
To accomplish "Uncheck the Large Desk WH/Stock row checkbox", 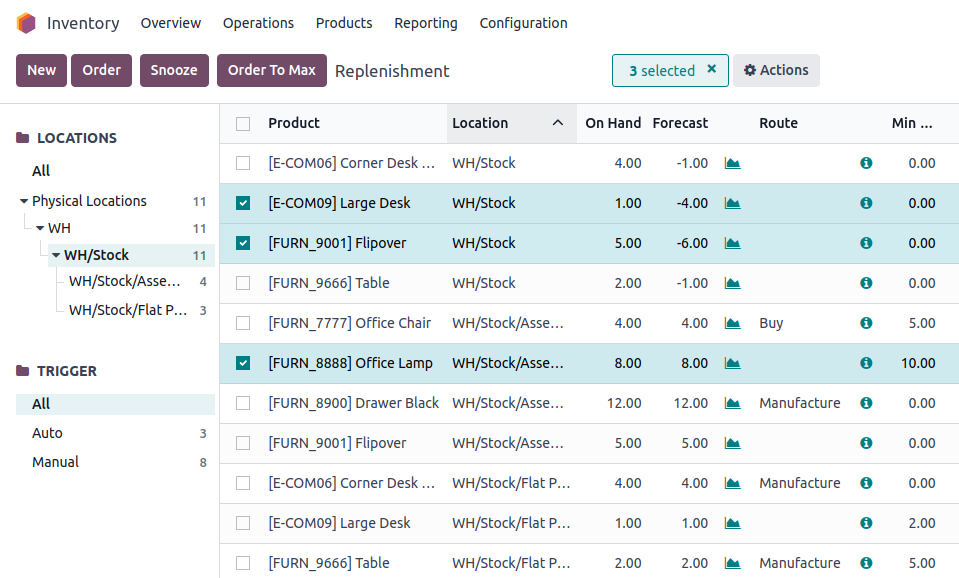I will tap(243, 203).
